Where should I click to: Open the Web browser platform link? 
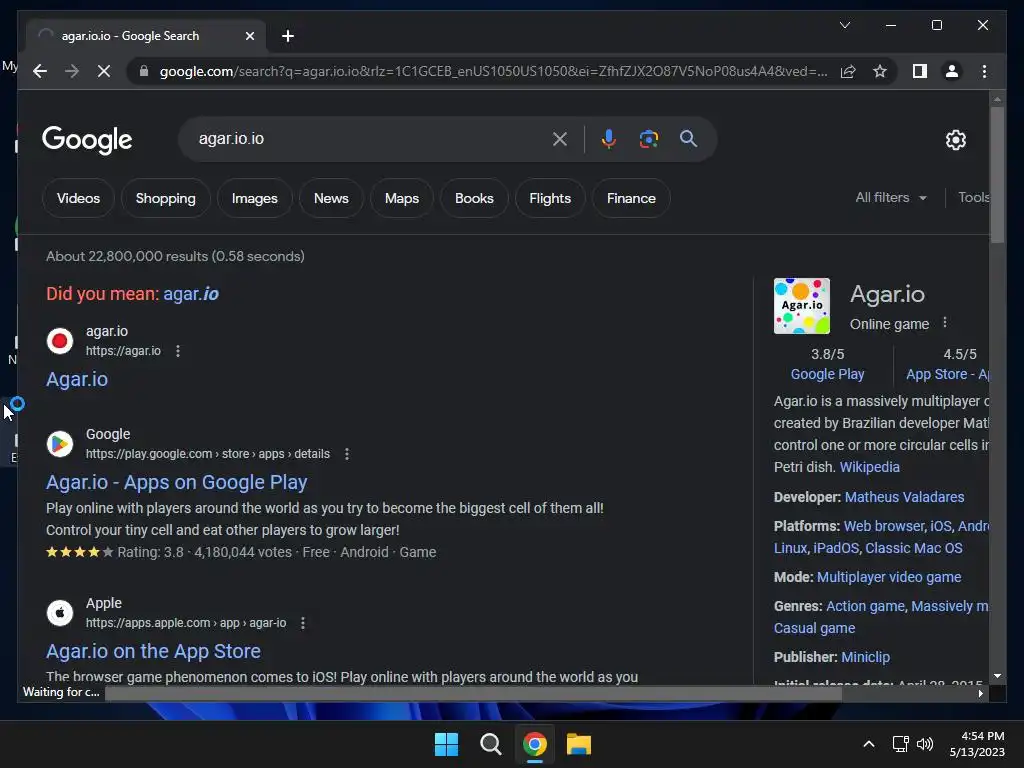(884, 526)
